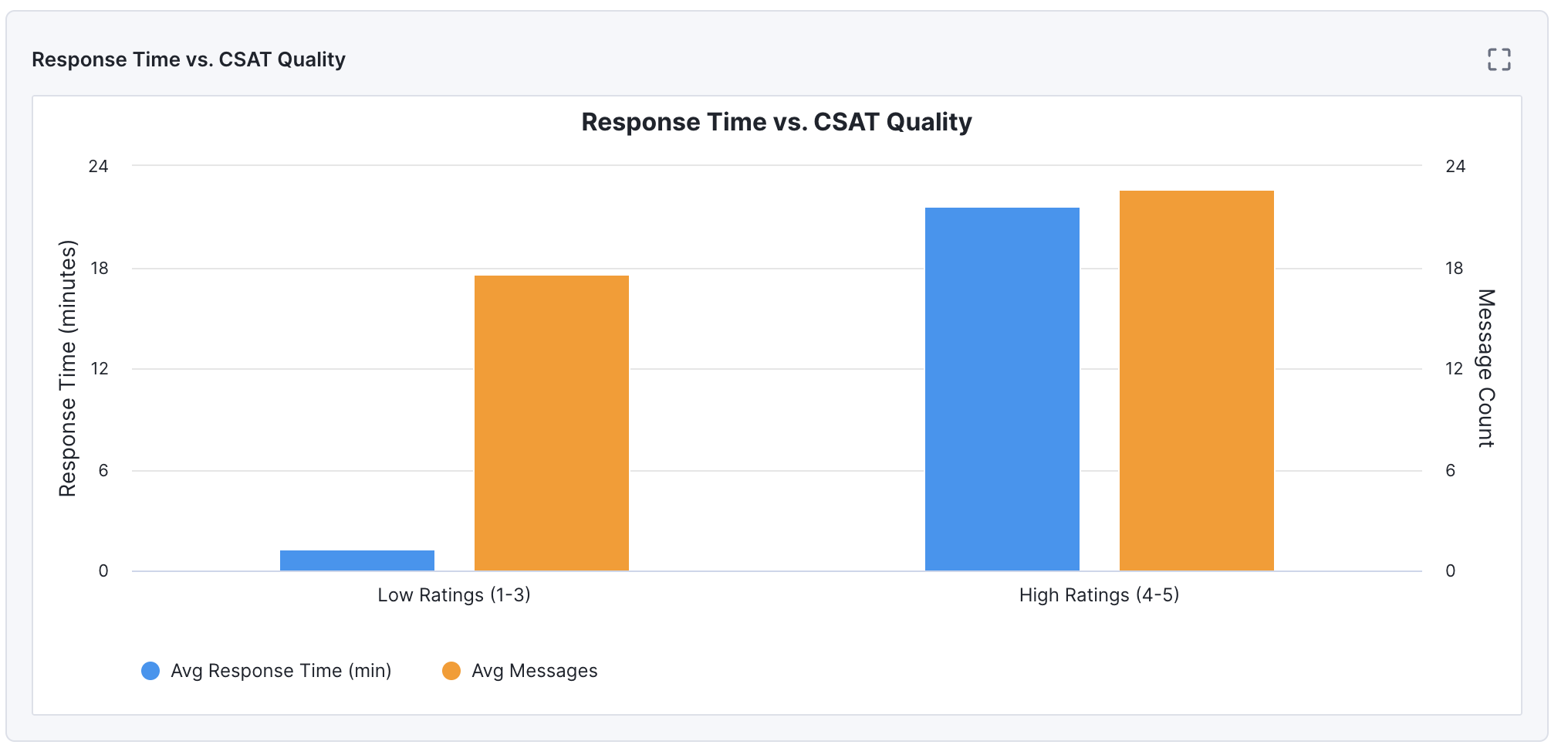Click the panel header Response Time vs. CSAT Quality
Viewport: 1568px width, 755px height.
(x=188, y=59)
